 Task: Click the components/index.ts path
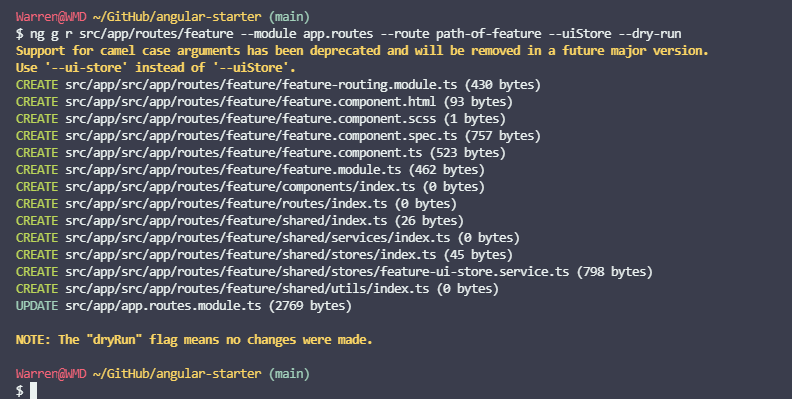(x=240, y=187)
